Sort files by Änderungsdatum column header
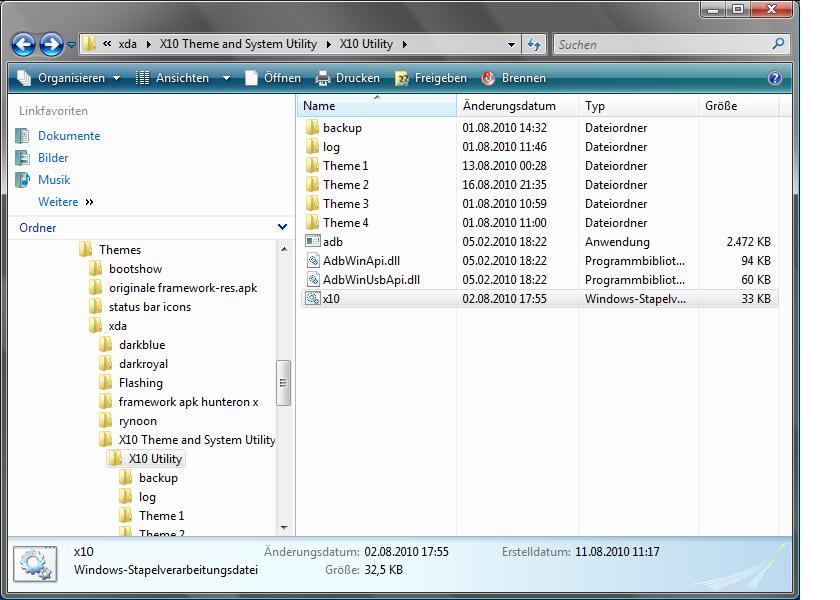Image resolution: width=840 pixels, height=600 pixels. [x=518, y=106]
